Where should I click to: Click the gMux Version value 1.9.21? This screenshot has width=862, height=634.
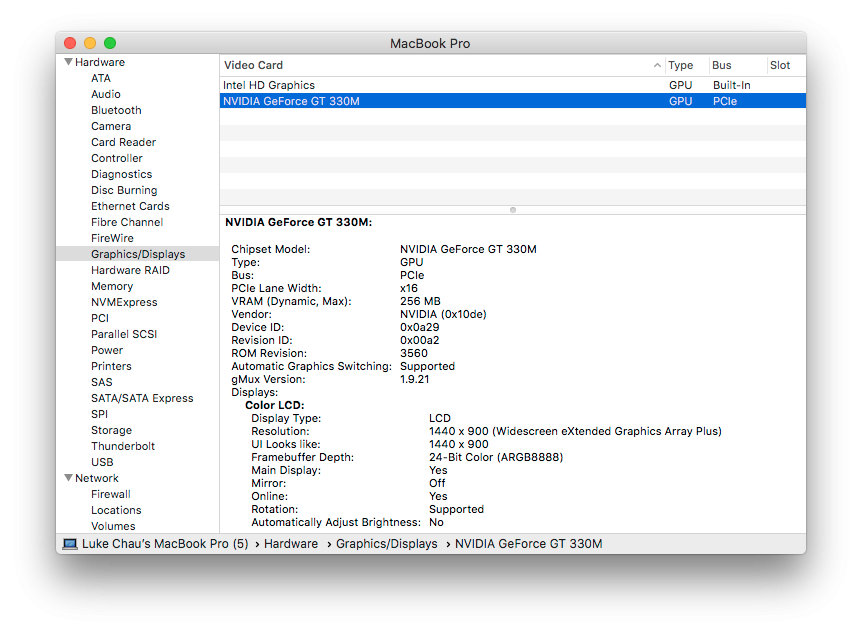click(x=415, y=379)
